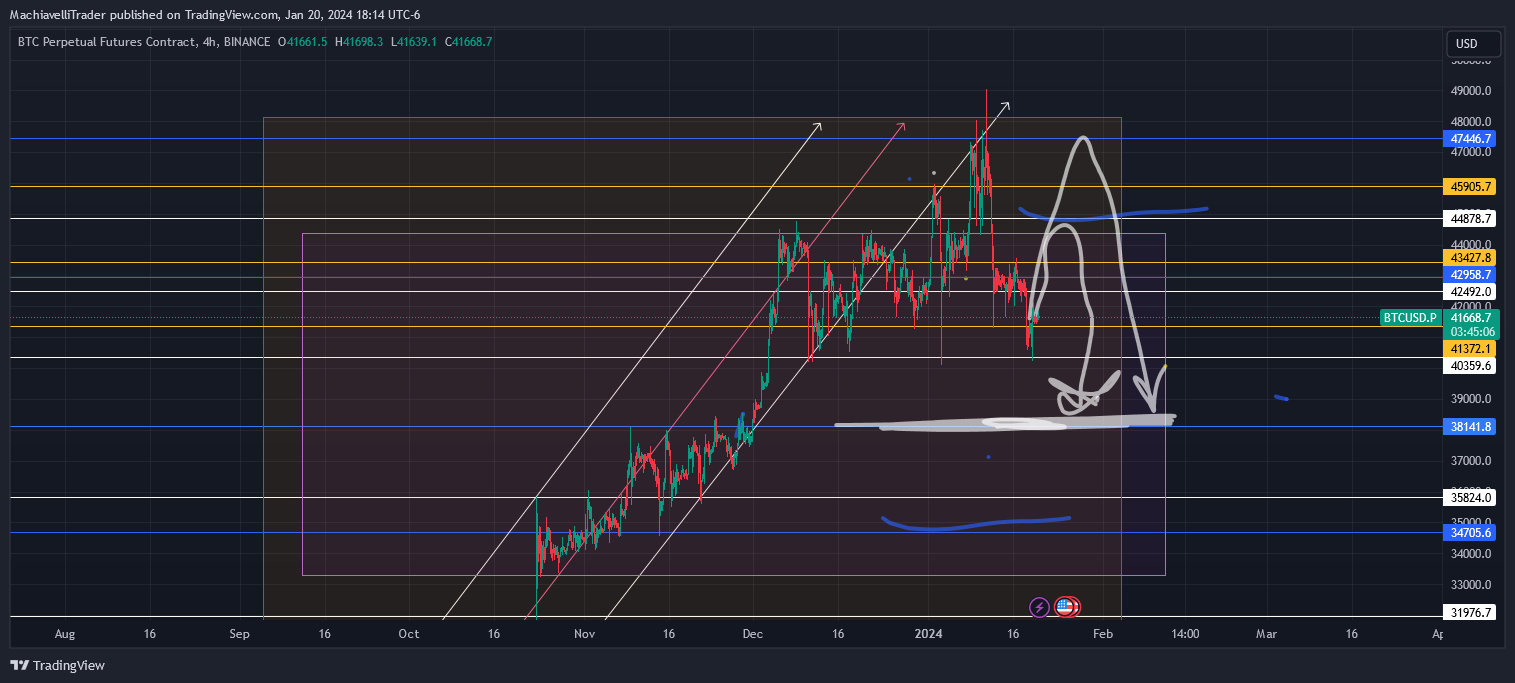Click the BTCUSD.P symbol label
The image size is (1515, 683).
point(1410,318)
